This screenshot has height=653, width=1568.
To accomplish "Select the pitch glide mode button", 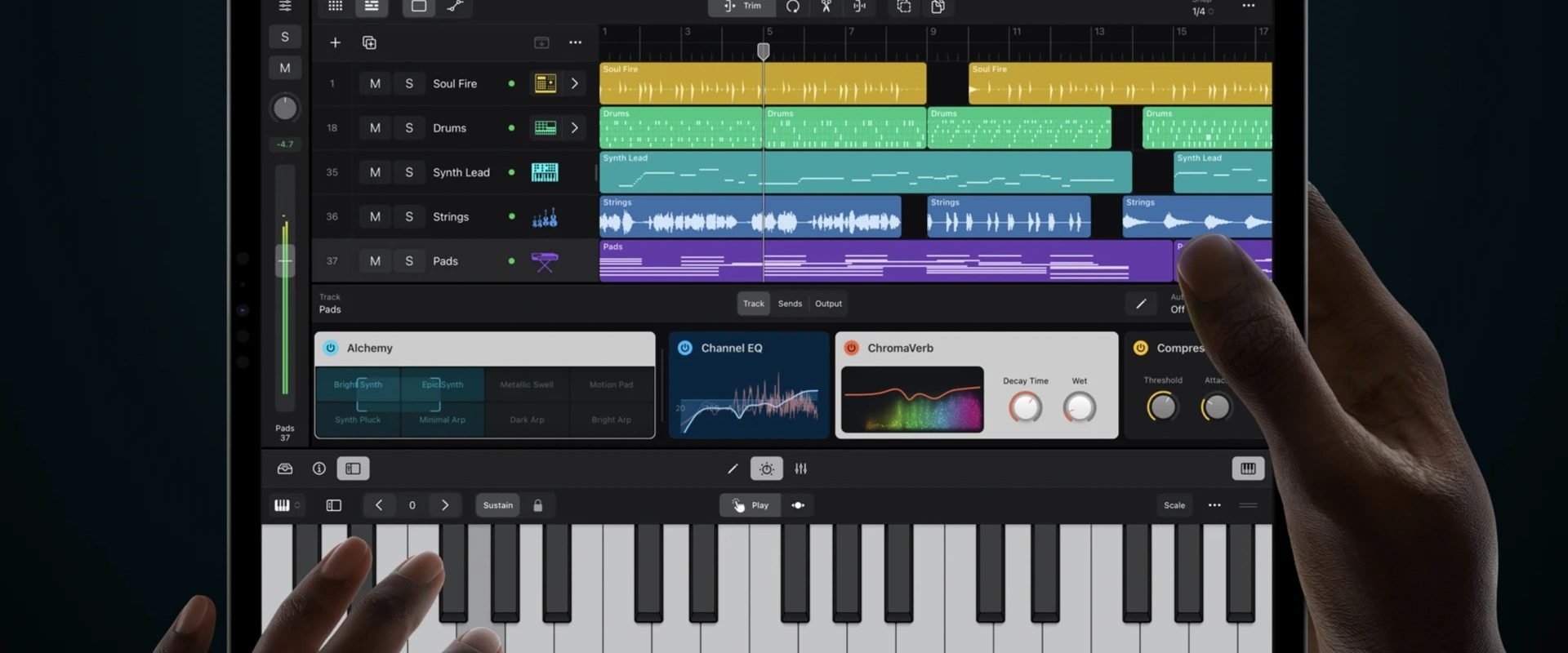I will coord(798,505).
